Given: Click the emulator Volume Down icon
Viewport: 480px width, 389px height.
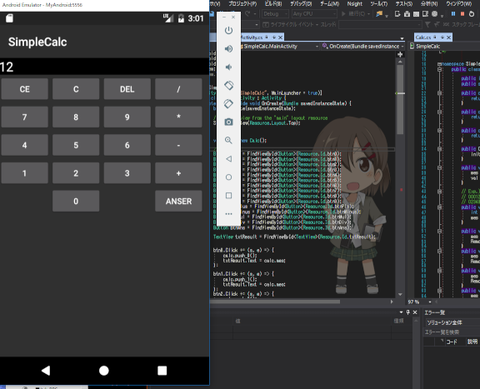Looking at the screenshot, I should coord(229,67).
